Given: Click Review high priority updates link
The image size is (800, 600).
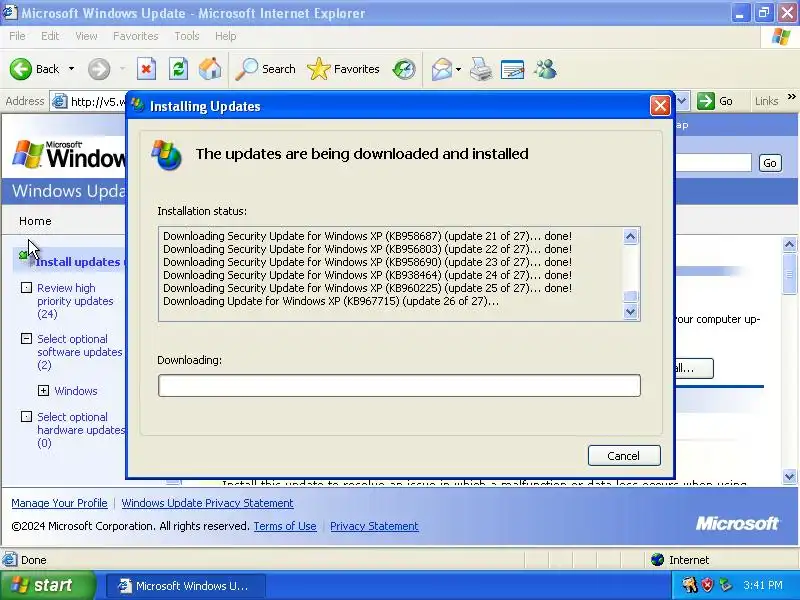Looking at the screenshot, I should coord(75,301).
